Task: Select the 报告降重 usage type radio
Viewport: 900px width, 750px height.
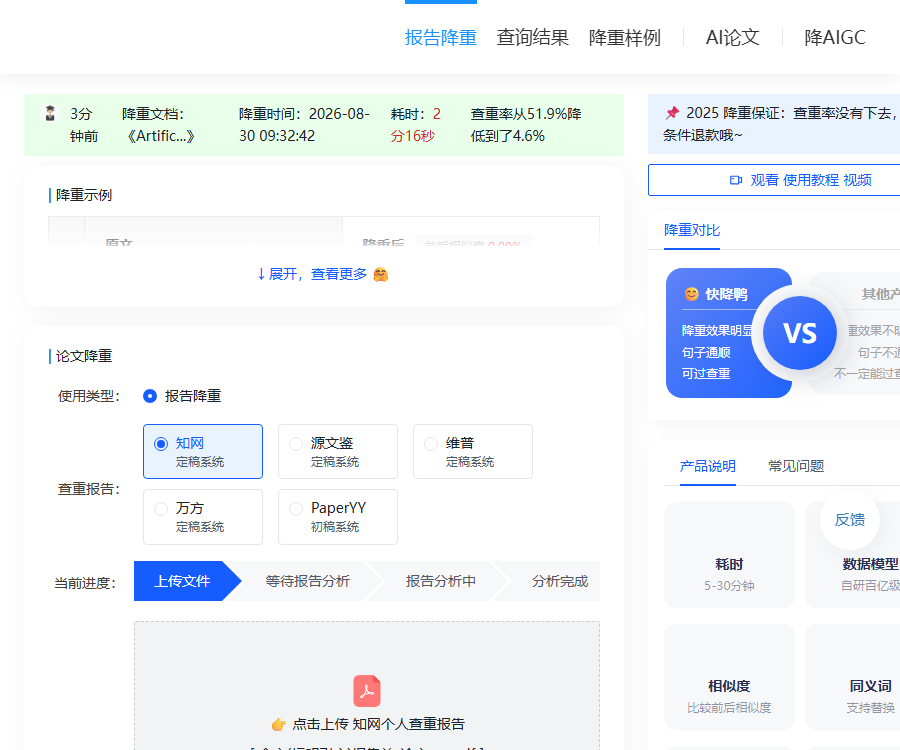Action: click(x=150, y=396)
